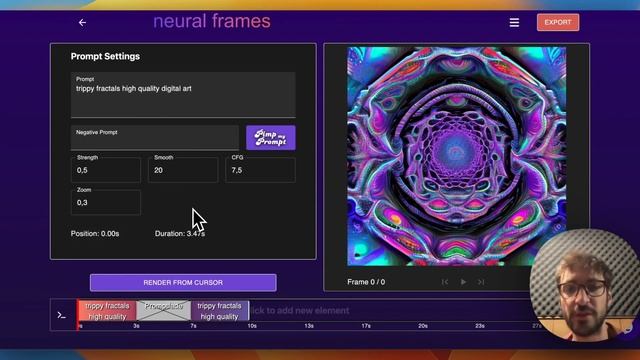Viewport: 640px width, 360px height.
Task: Edit the CFG value field
Action: tap(260, 169)
